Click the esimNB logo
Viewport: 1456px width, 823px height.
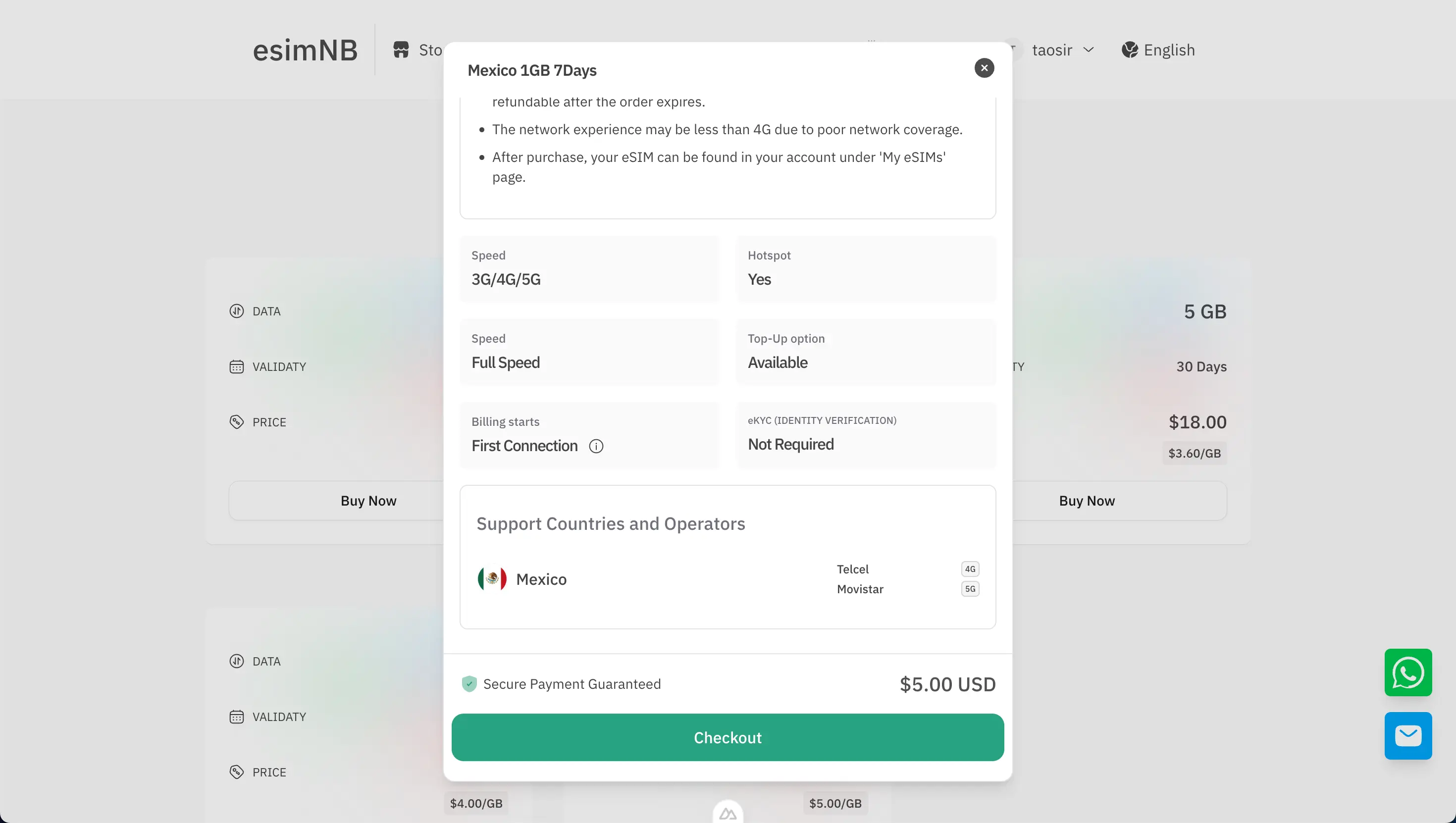pos(305,50)
